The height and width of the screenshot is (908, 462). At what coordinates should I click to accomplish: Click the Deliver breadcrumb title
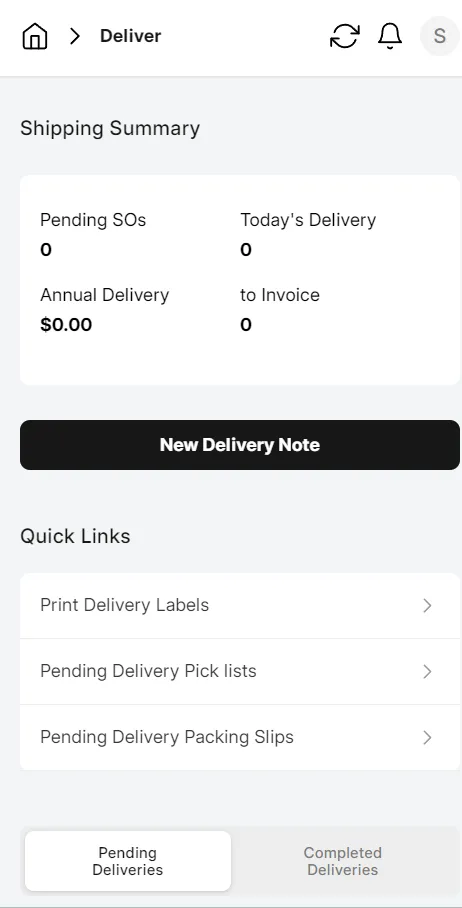130,36
